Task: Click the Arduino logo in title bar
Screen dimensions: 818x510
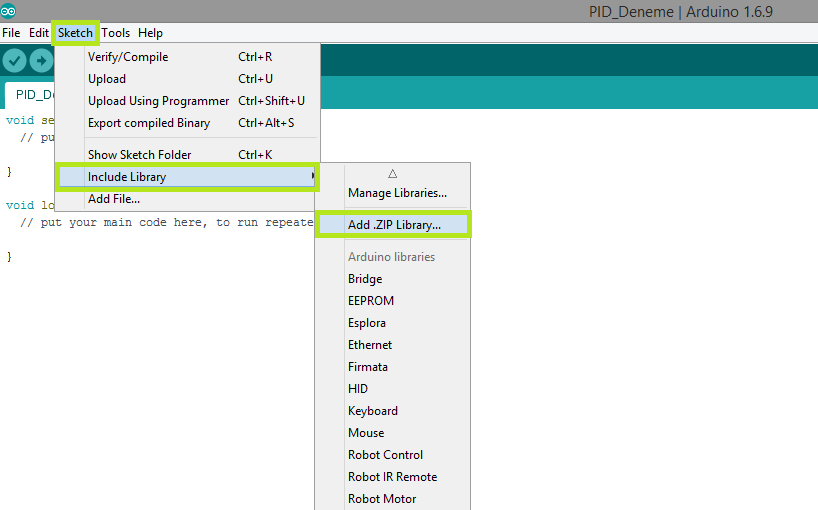Action: 8,10
